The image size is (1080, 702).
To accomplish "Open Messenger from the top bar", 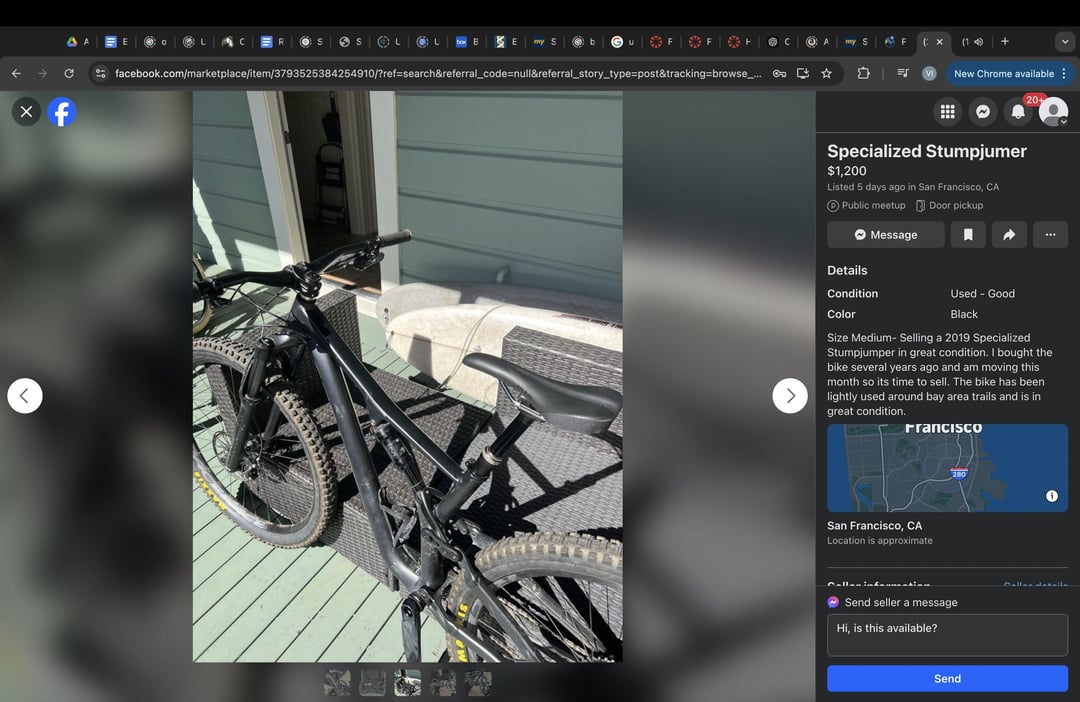I will point(983,111).
